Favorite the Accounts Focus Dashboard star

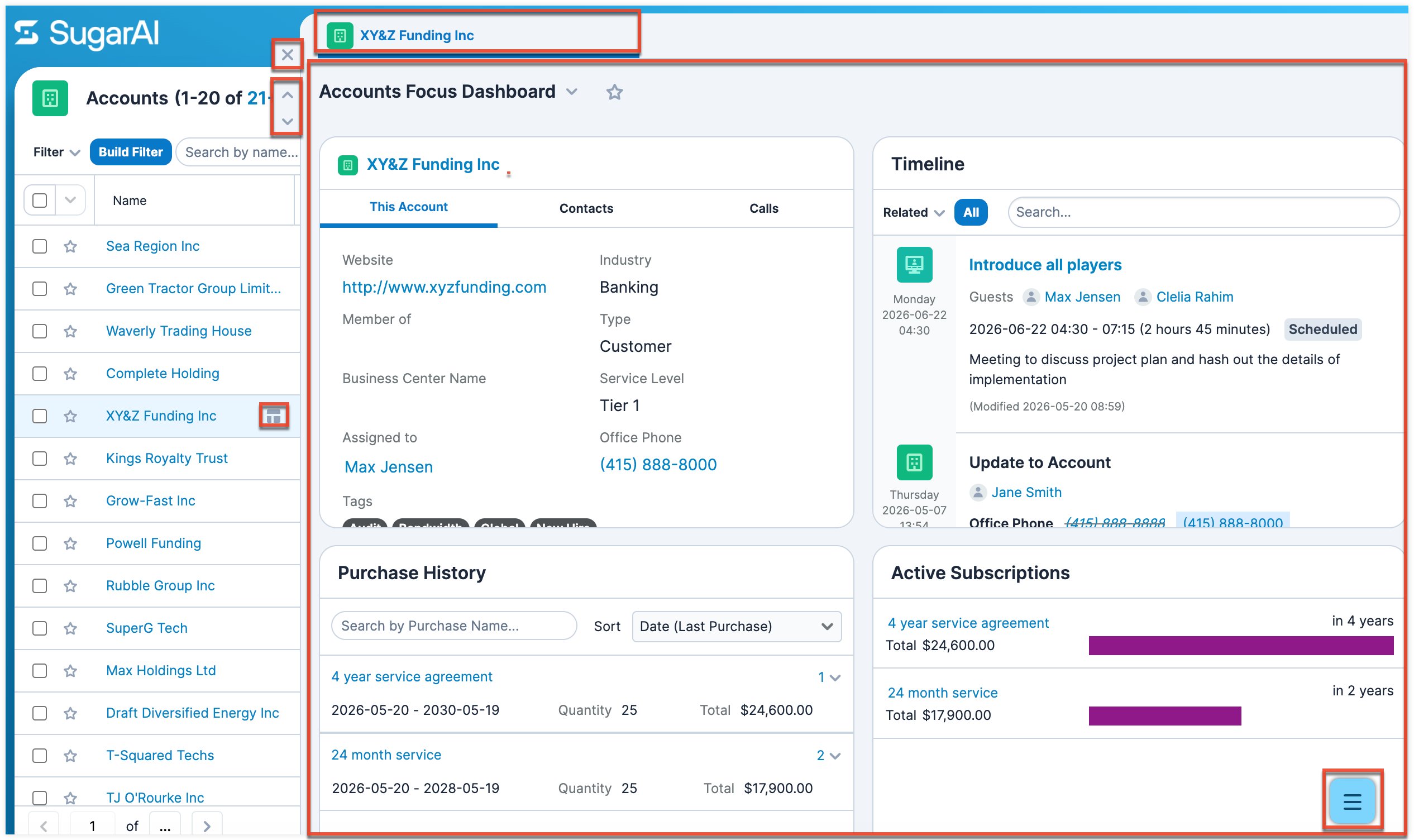click(614, 92)
